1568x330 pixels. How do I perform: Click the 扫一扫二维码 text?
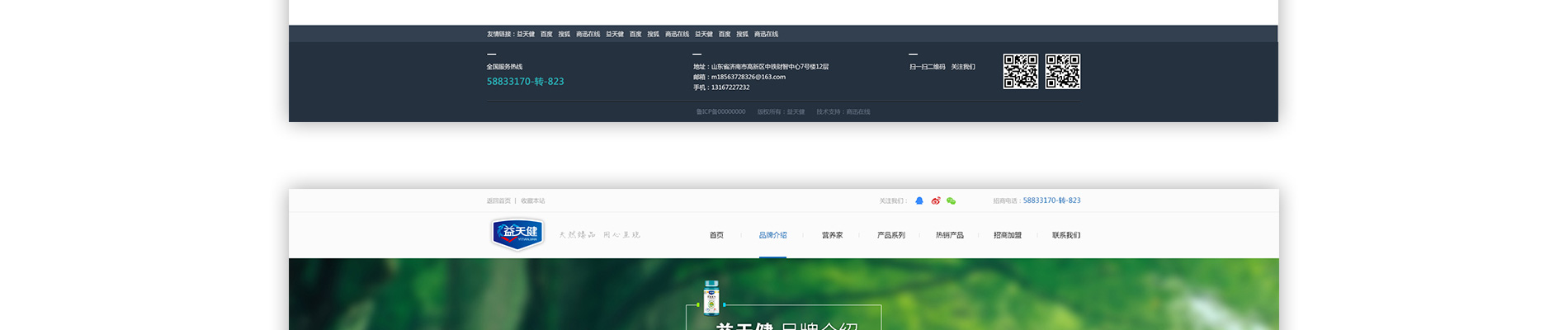pyautogui.click(x=927, y=67)
